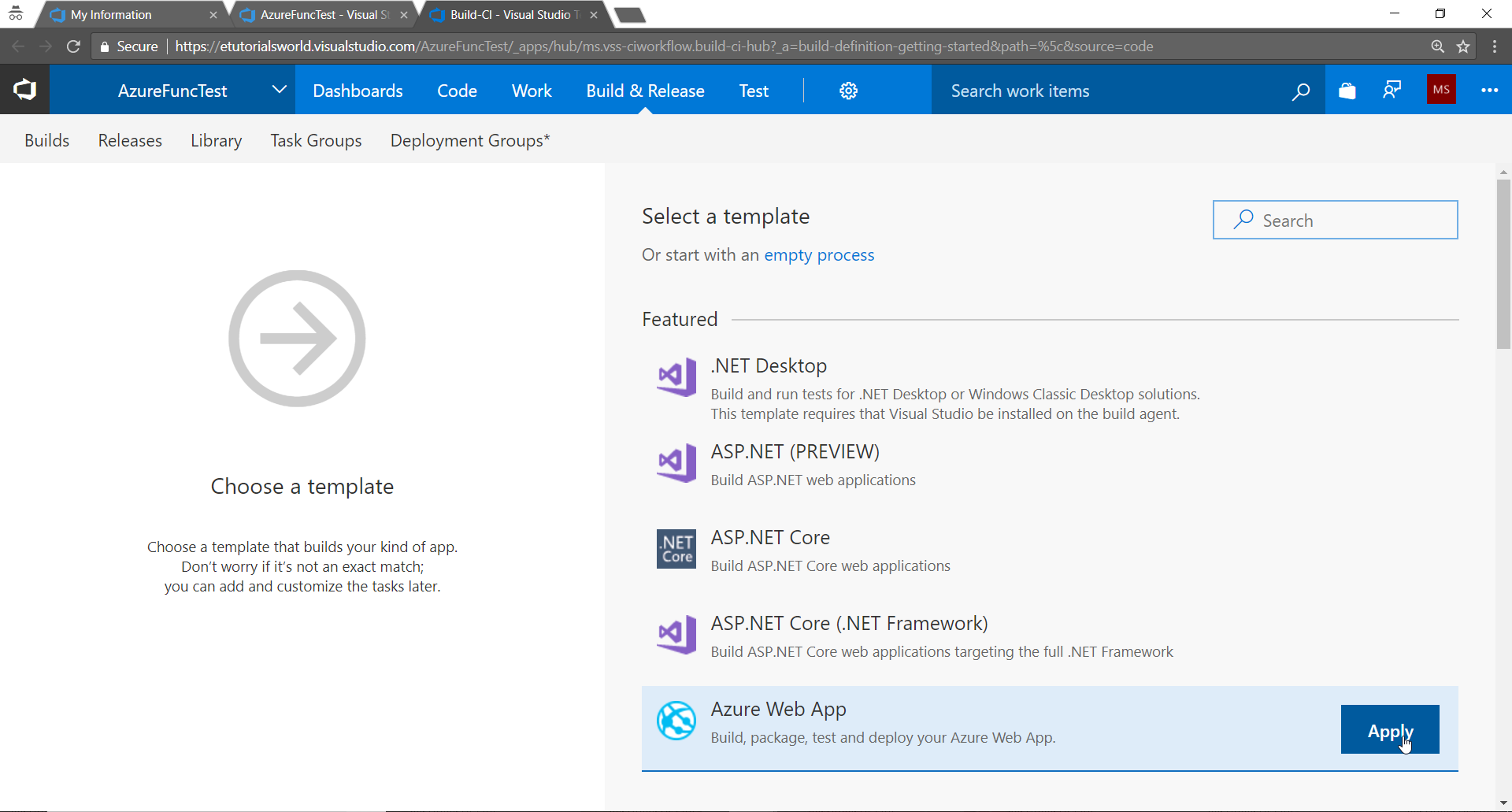
Task: Select the Azure Web App template title
Action: [x=779, y=709]
